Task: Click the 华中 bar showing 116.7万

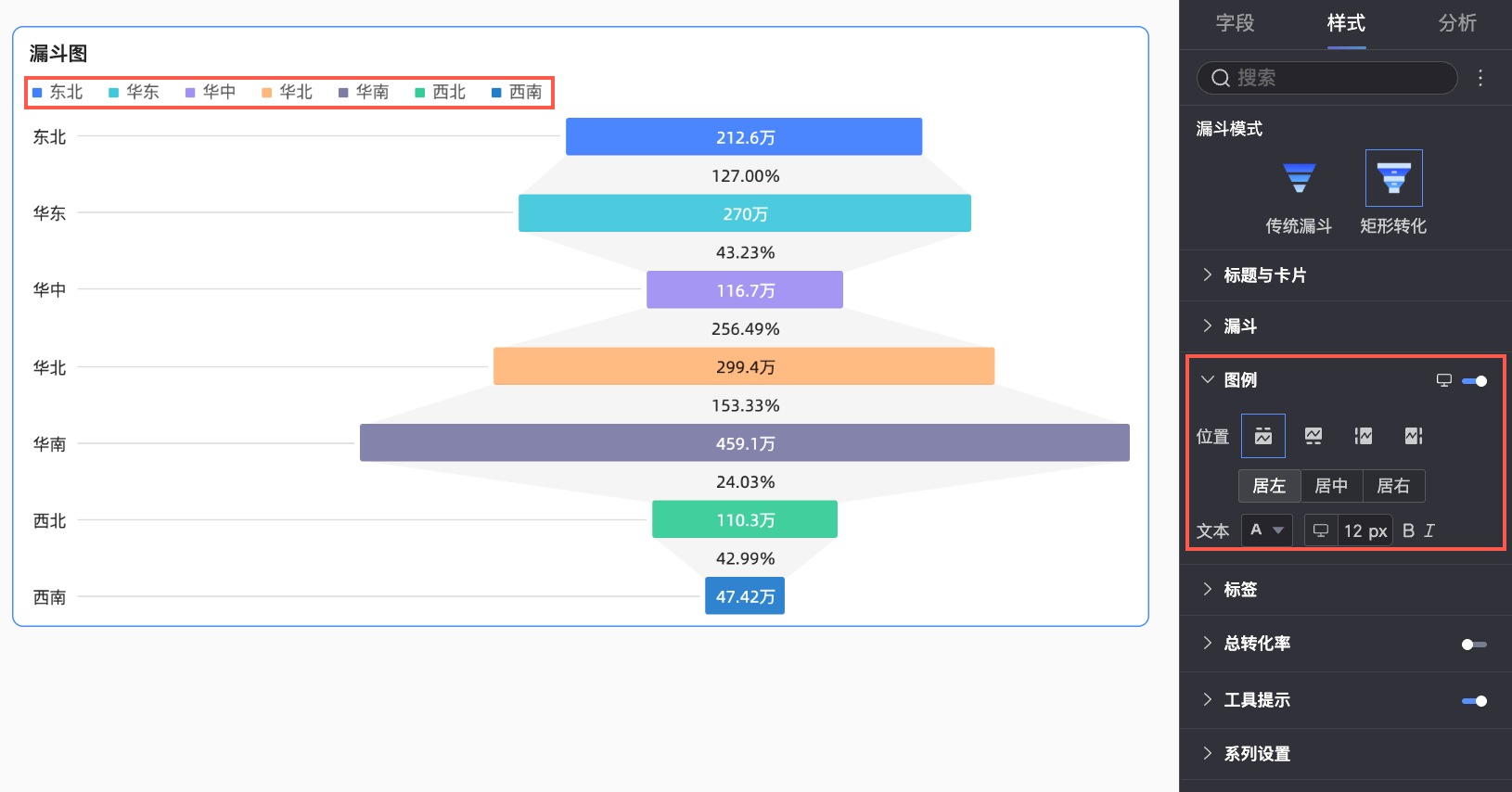Action: pos(745,289)
